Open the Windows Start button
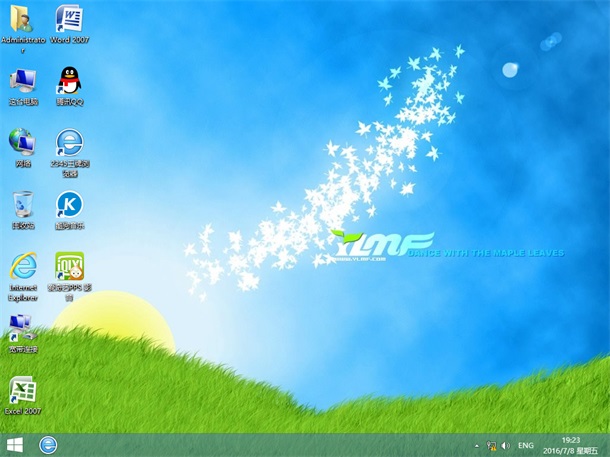Image resolution: width=610 pixels, height=457 pixels. [15, 445]
